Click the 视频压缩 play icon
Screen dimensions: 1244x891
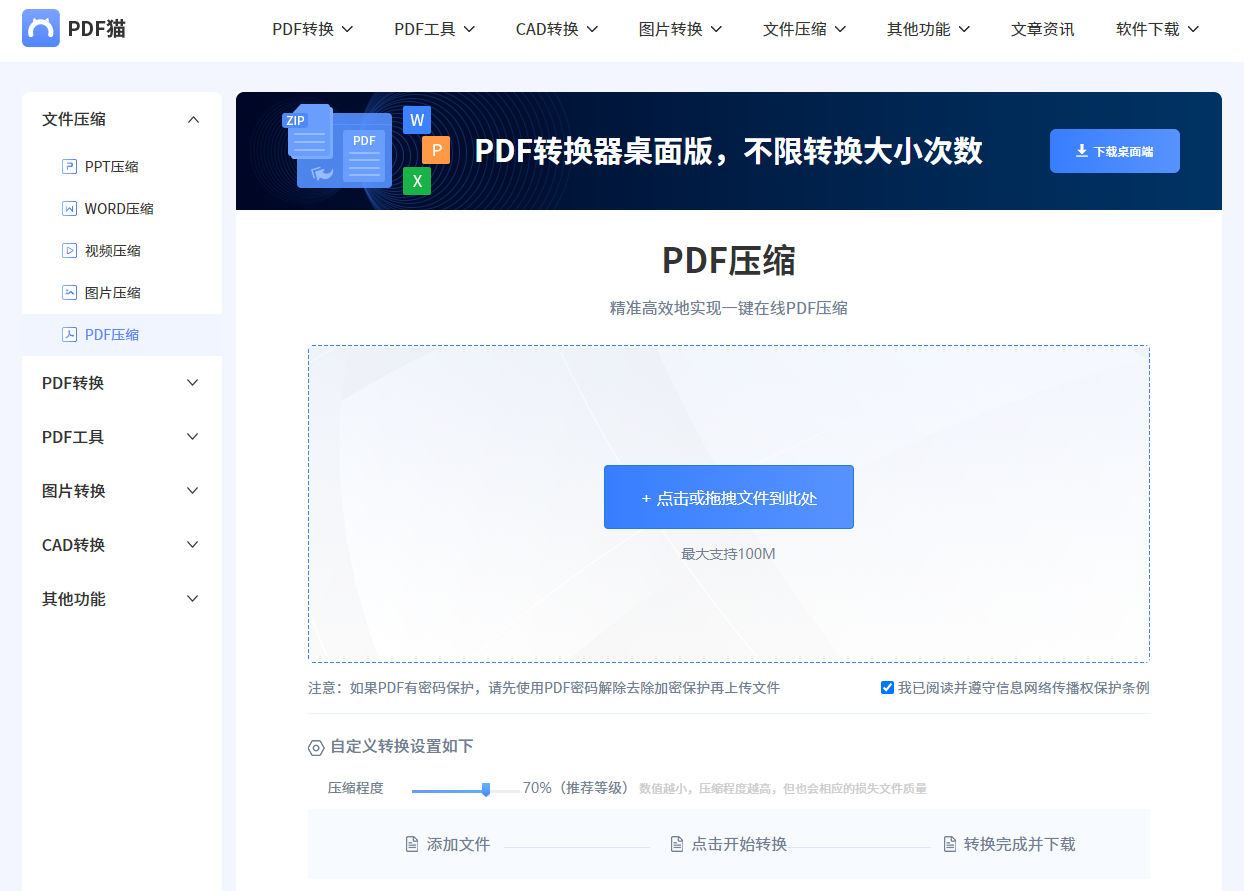tap(69, 251)
